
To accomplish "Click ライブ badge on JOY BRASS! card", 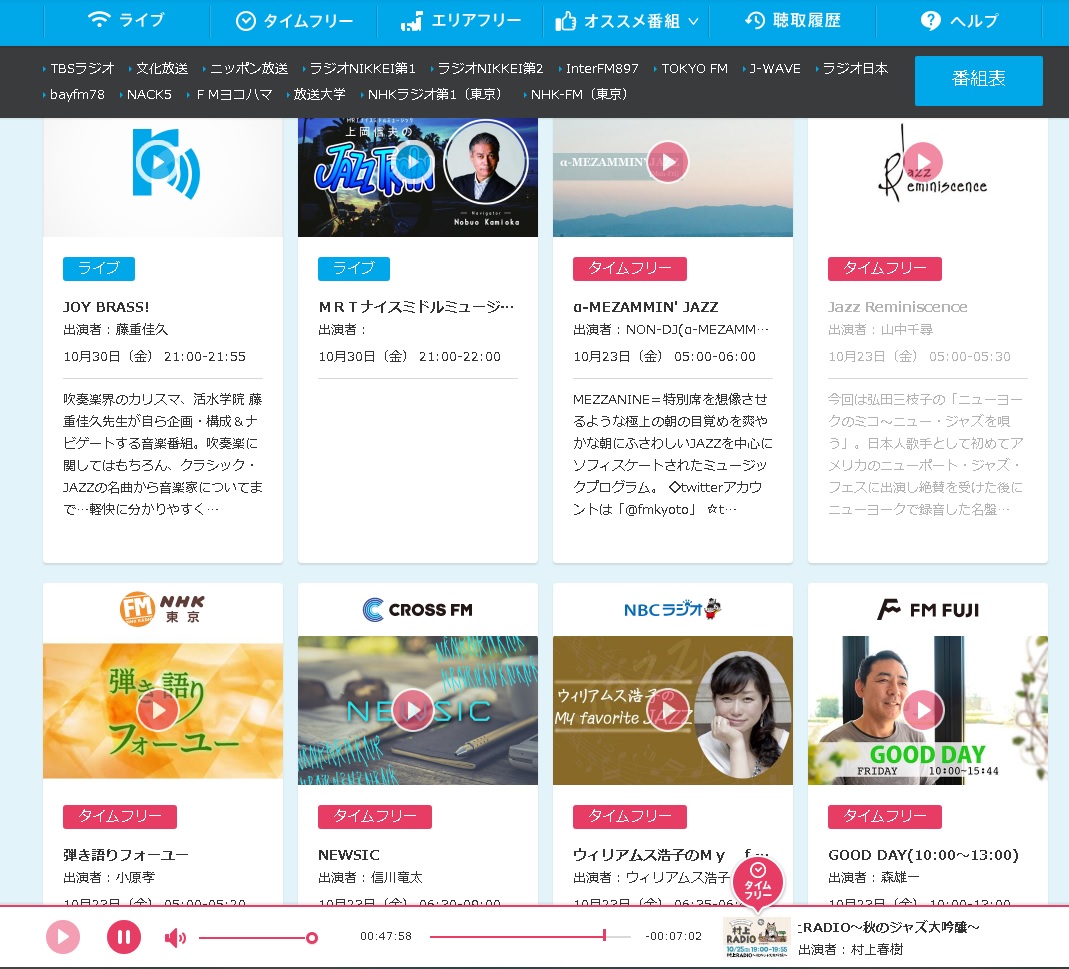I will coord(99,269).
